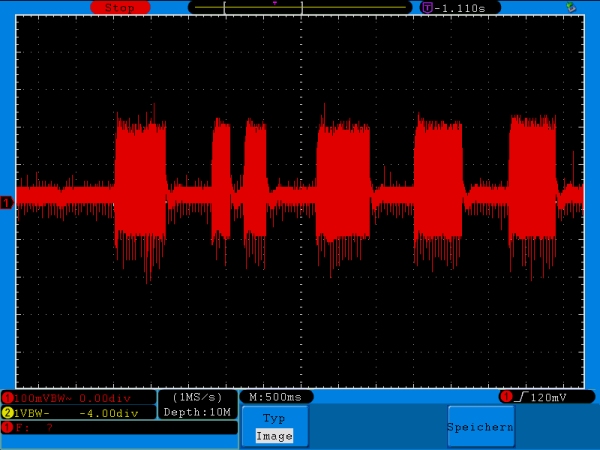Click the USB connection icon at top right
Image resolution: width=600 pixels, height=450 pixels.
pyautogui.click(x=571, y=7)
